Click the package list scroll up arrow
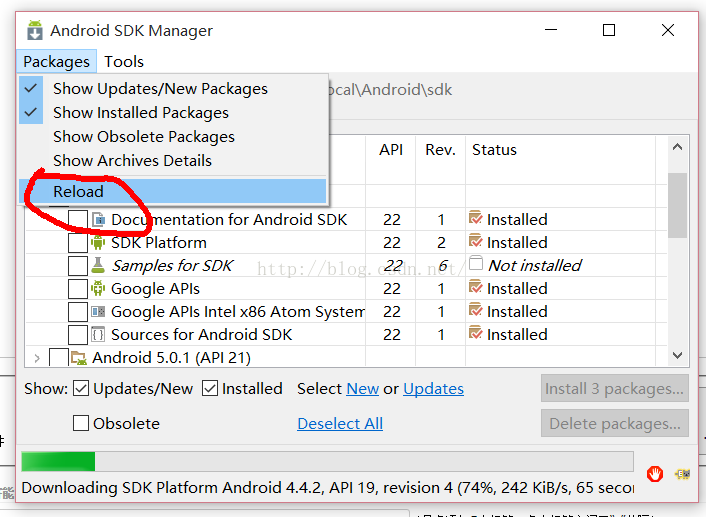Screen dimensions: 706x517 click(677, 147)
